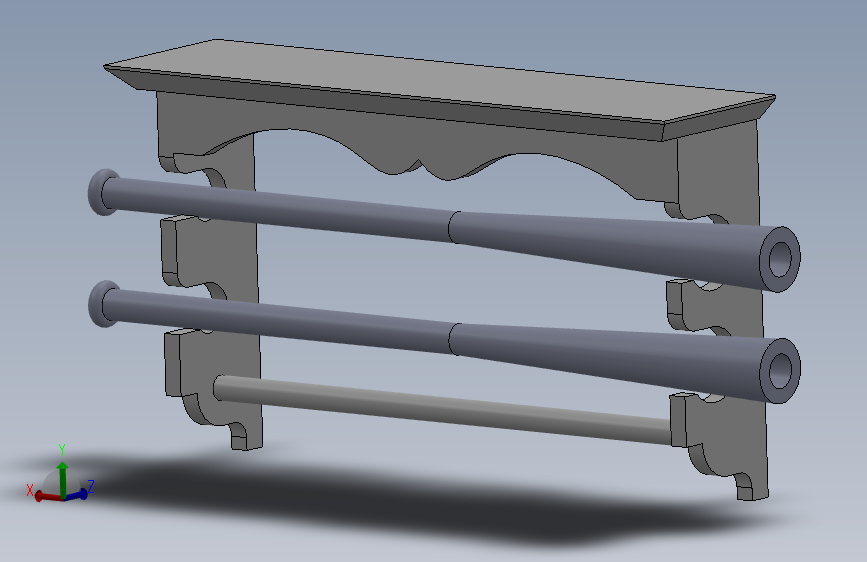Click the red X axis of the orientation triad

[48, 497]
